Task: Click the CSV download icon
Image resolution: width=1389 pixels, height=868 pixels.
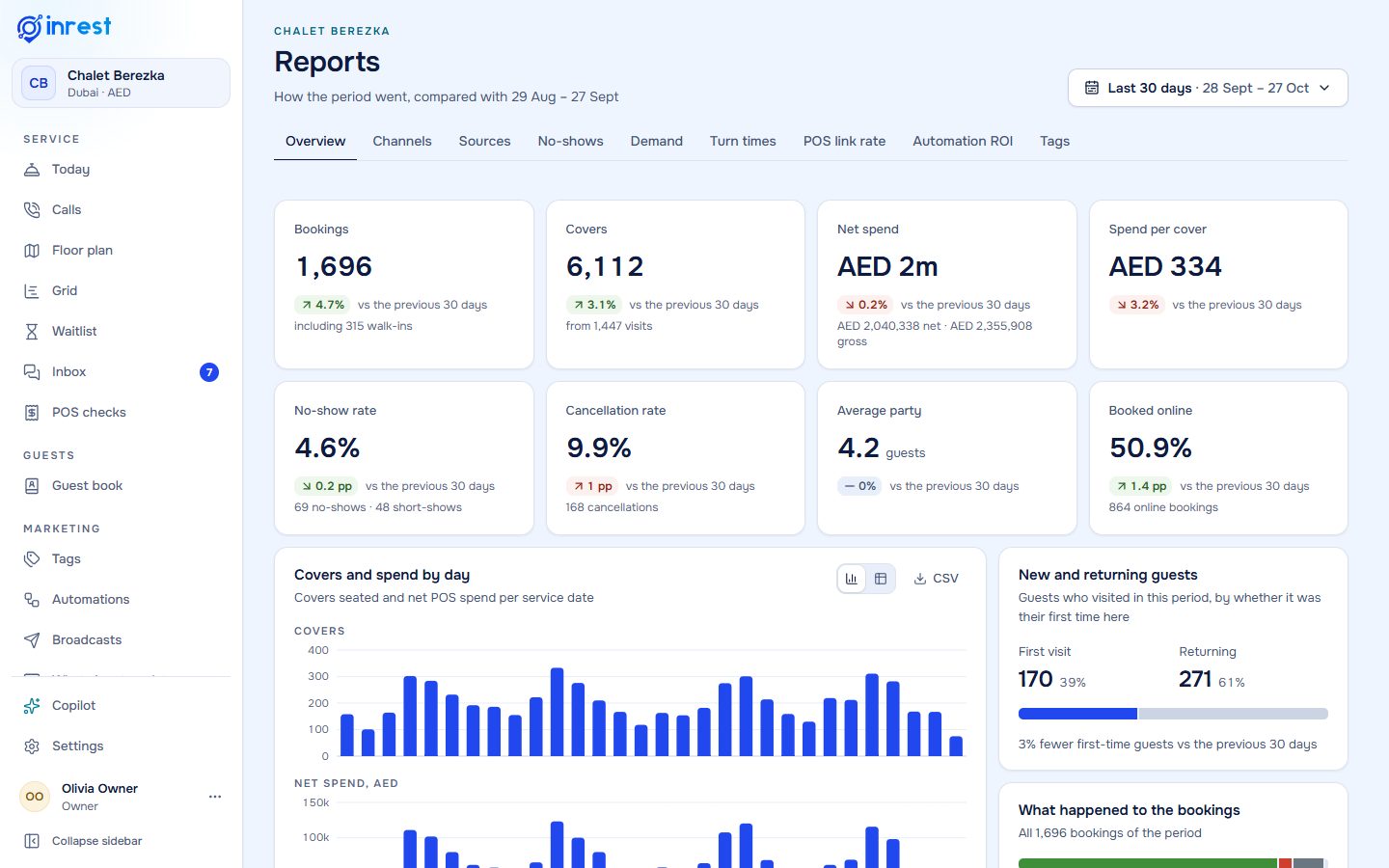Action: coord(920,579)
